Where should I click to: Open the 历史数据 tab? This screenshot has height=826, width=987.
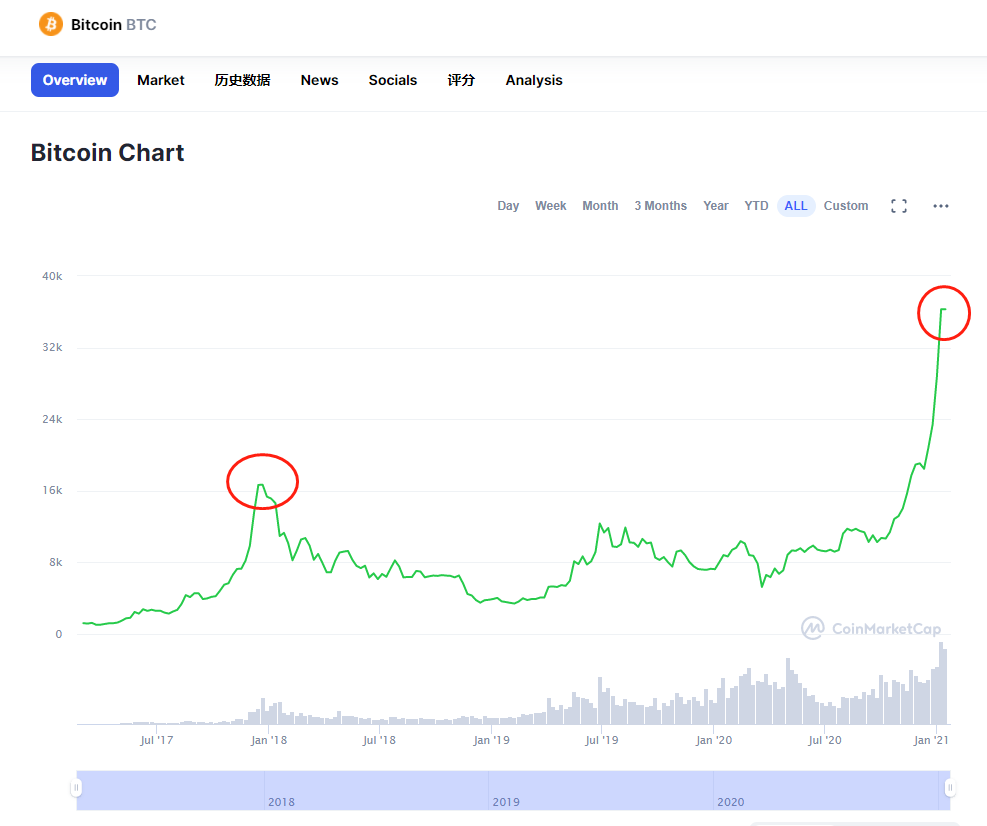(x=242, y=80)
